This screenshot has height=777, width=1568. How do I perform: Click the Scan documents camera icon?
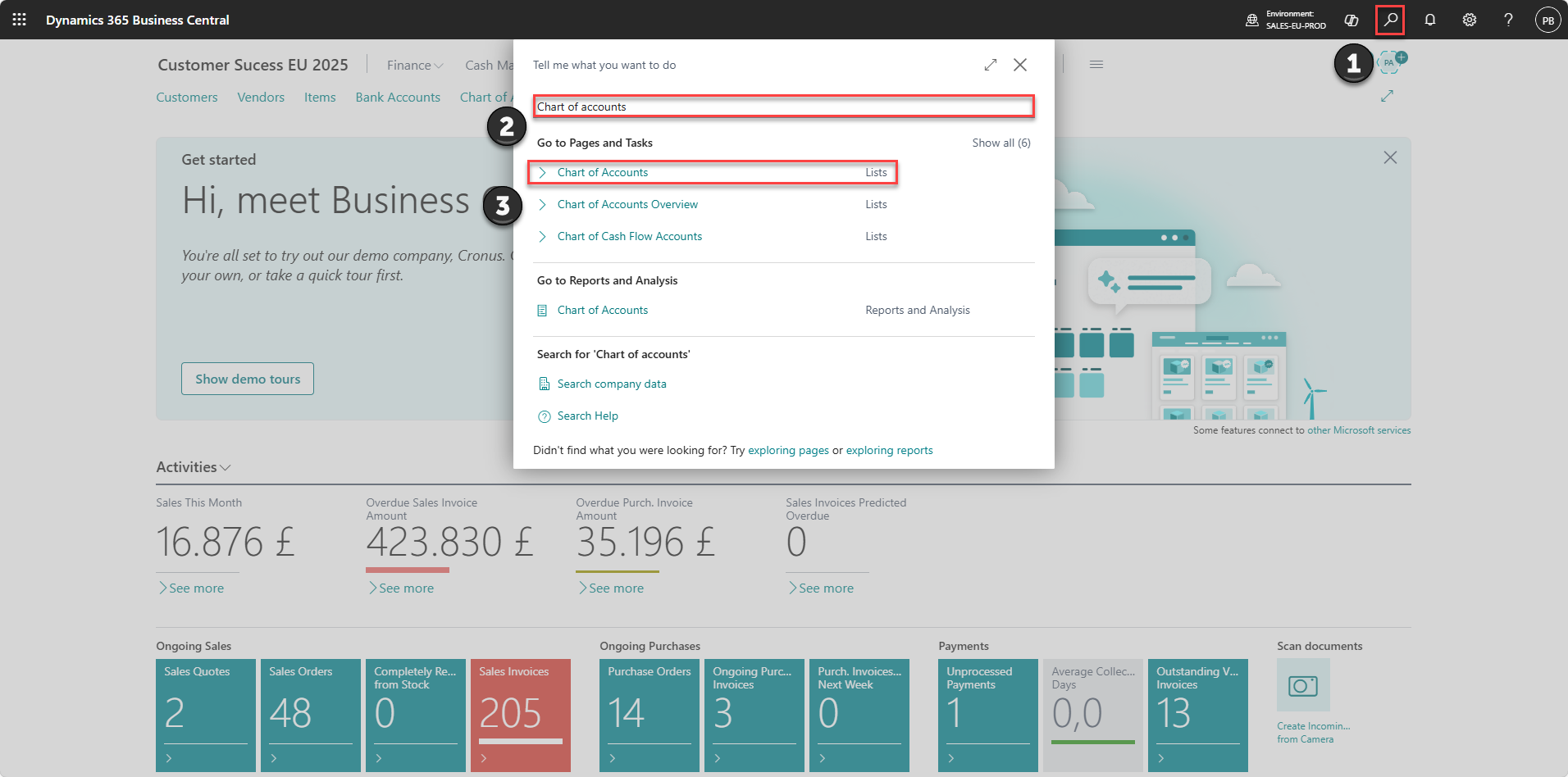(x=1303, y=685)
